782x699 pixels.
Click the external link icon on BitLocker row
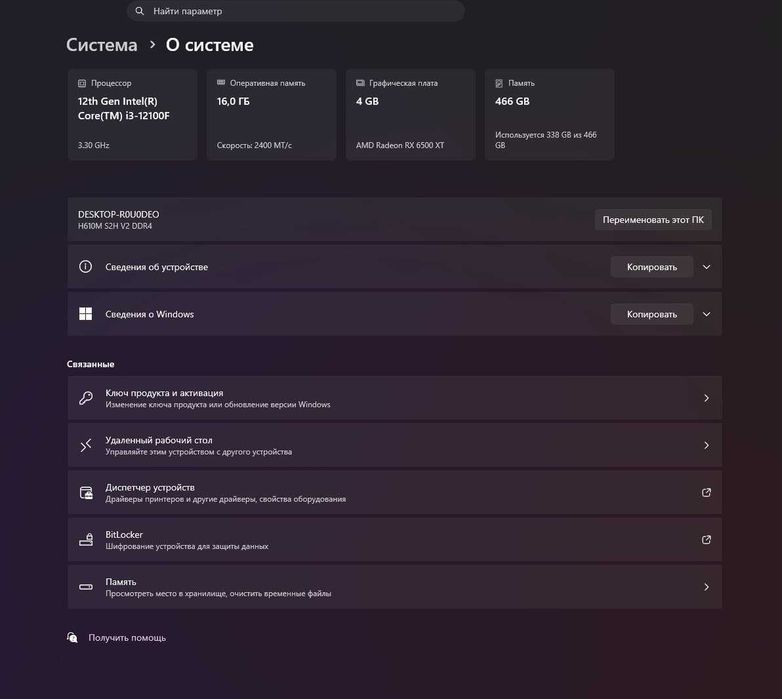[x=706, y=539]
